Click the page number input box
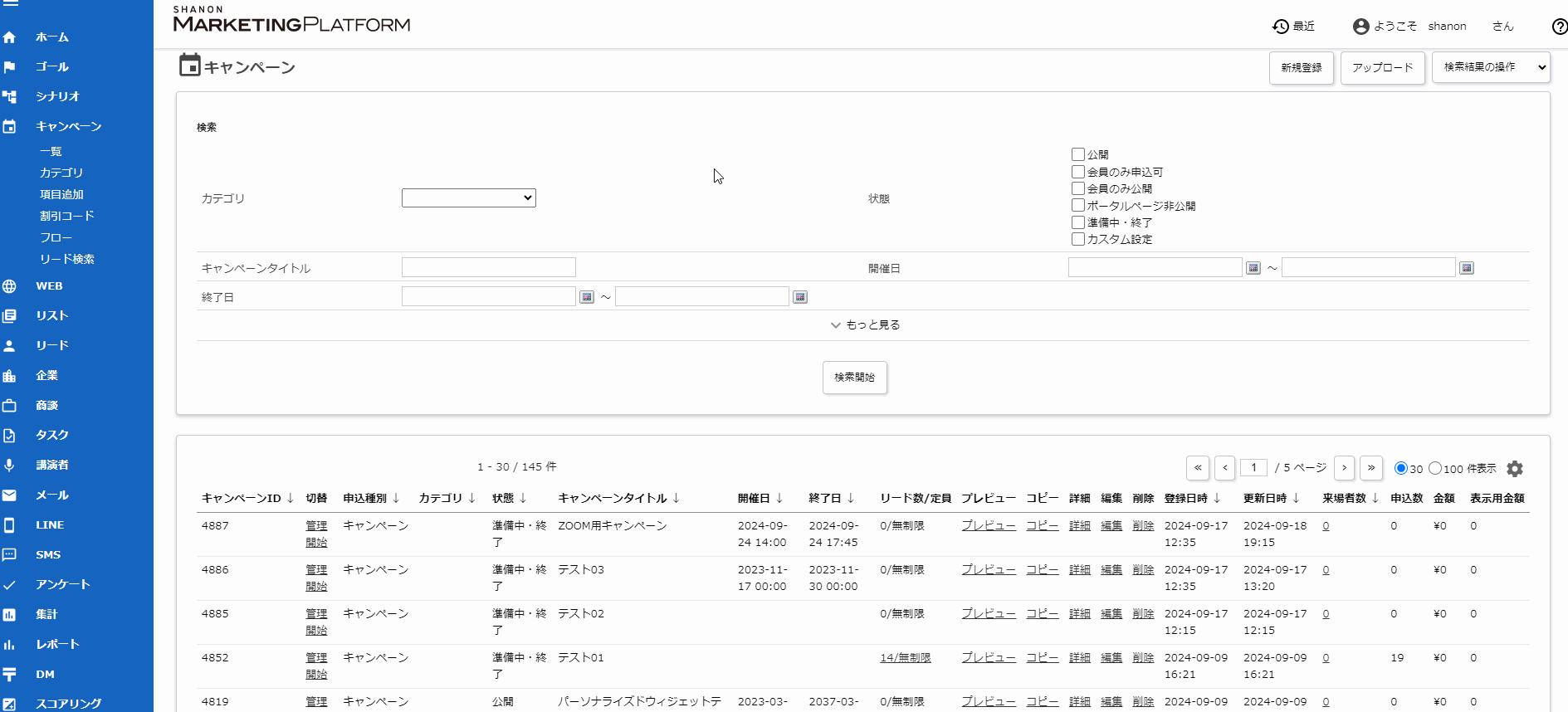The image size is (1568, 712). [x=1253, y=468]
